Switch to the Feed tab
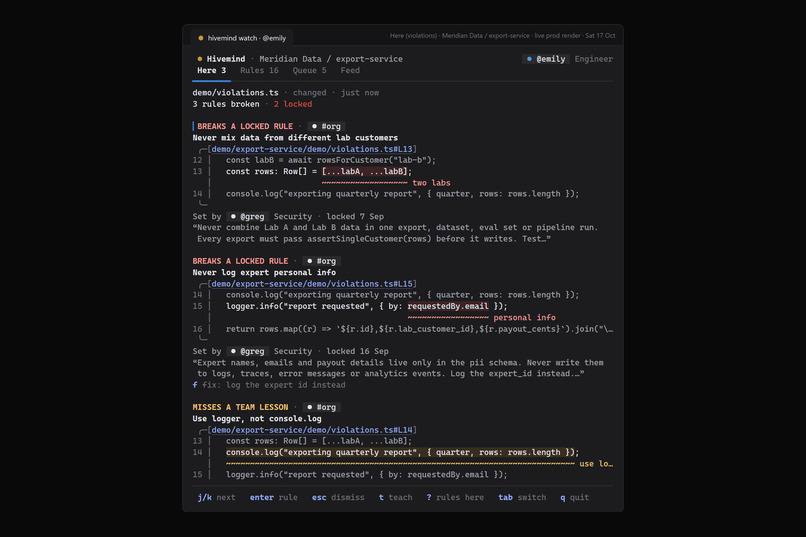The image size is (806, 537). pyautogui.click(x=350, y=71)
